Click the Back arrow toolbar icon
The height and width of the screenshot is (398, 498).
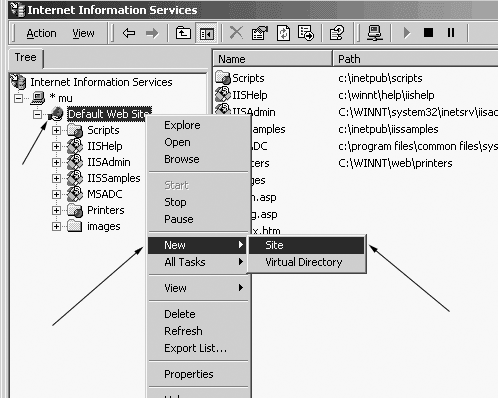coord(129,33)
